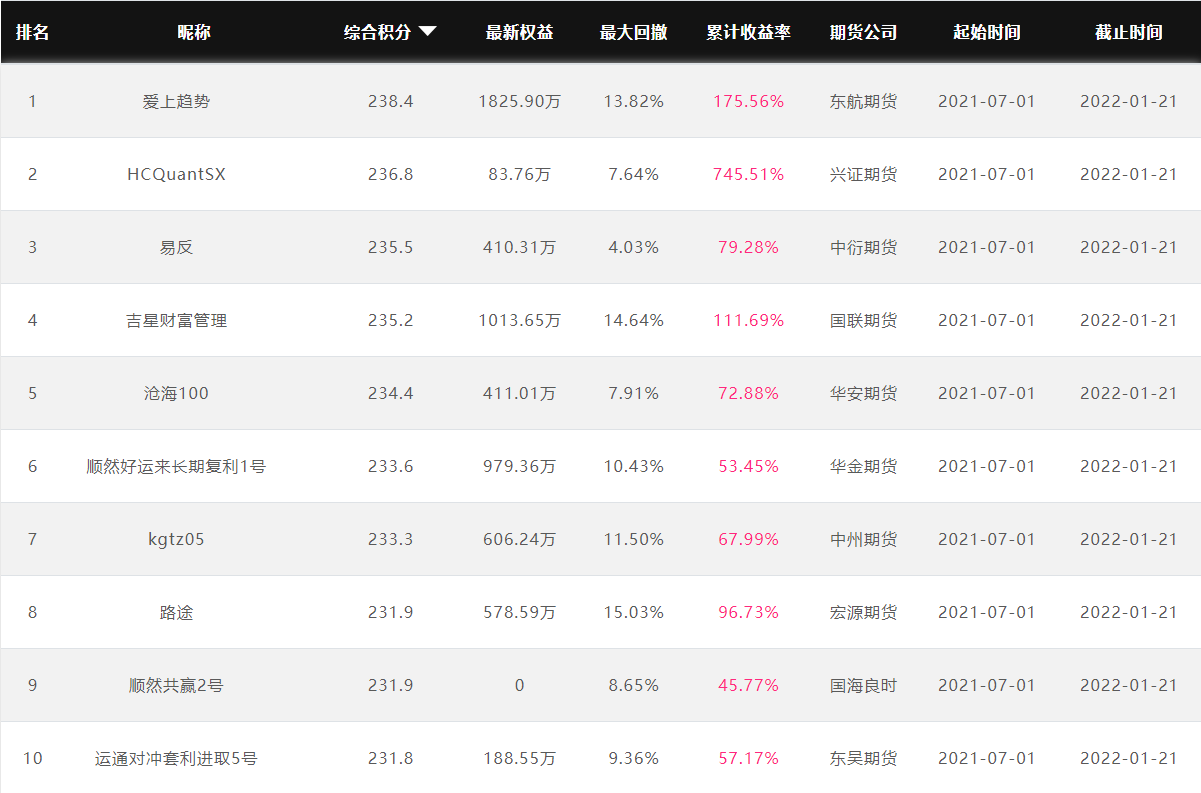The width and height of the screenshot is (1201, 793).
Task: Select return rate 72.88%
Action: coord(748,393)
